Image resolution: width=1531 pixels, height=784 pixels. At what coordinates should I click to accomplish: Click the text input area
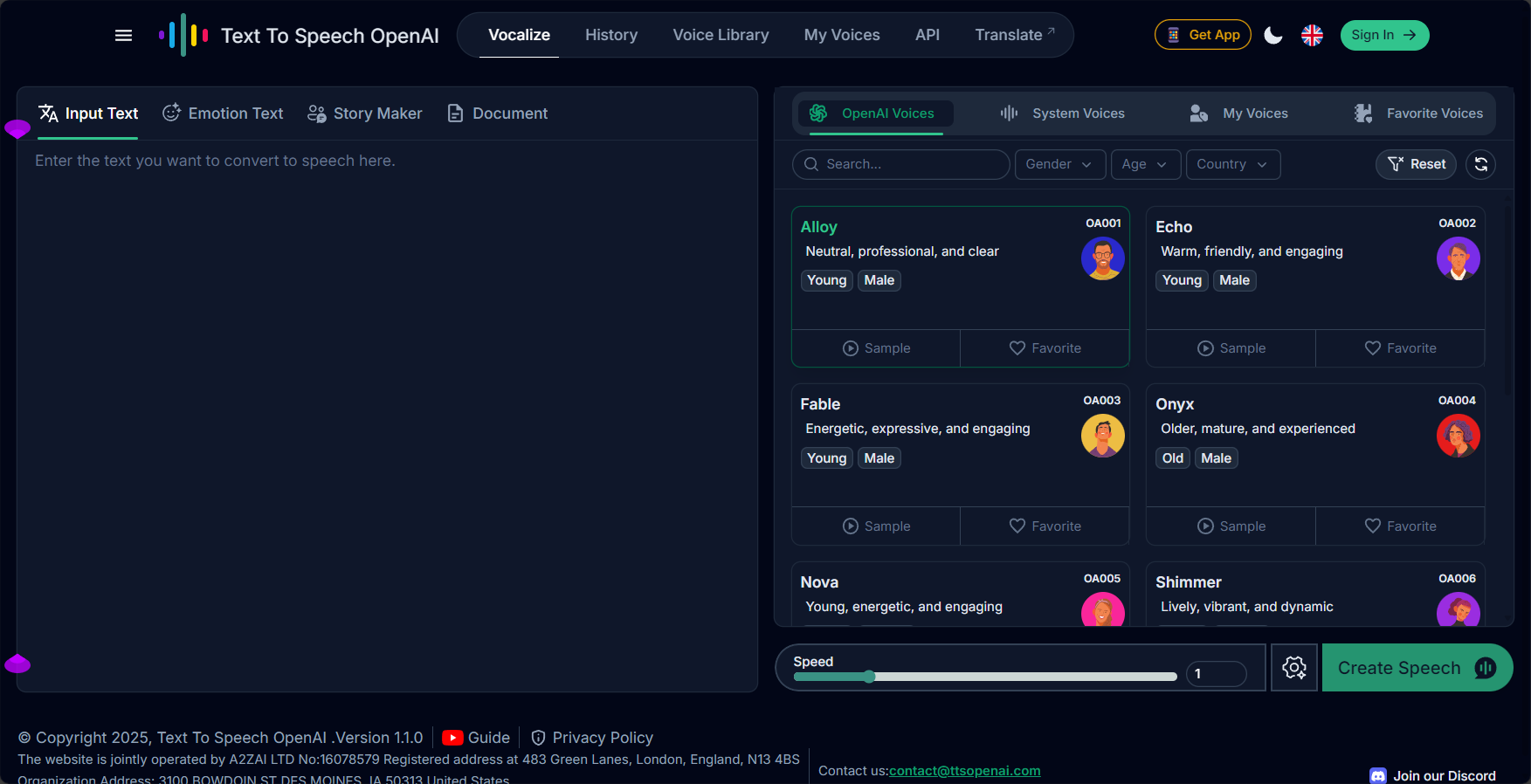click(387, 415)
